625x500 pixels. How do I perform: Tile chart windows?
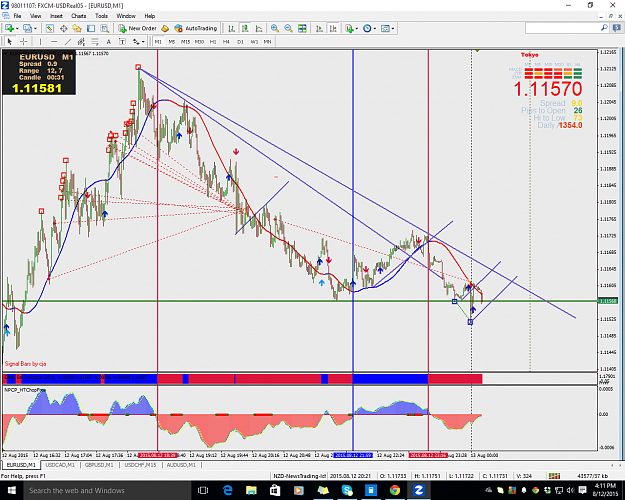[x=302, y=28]
